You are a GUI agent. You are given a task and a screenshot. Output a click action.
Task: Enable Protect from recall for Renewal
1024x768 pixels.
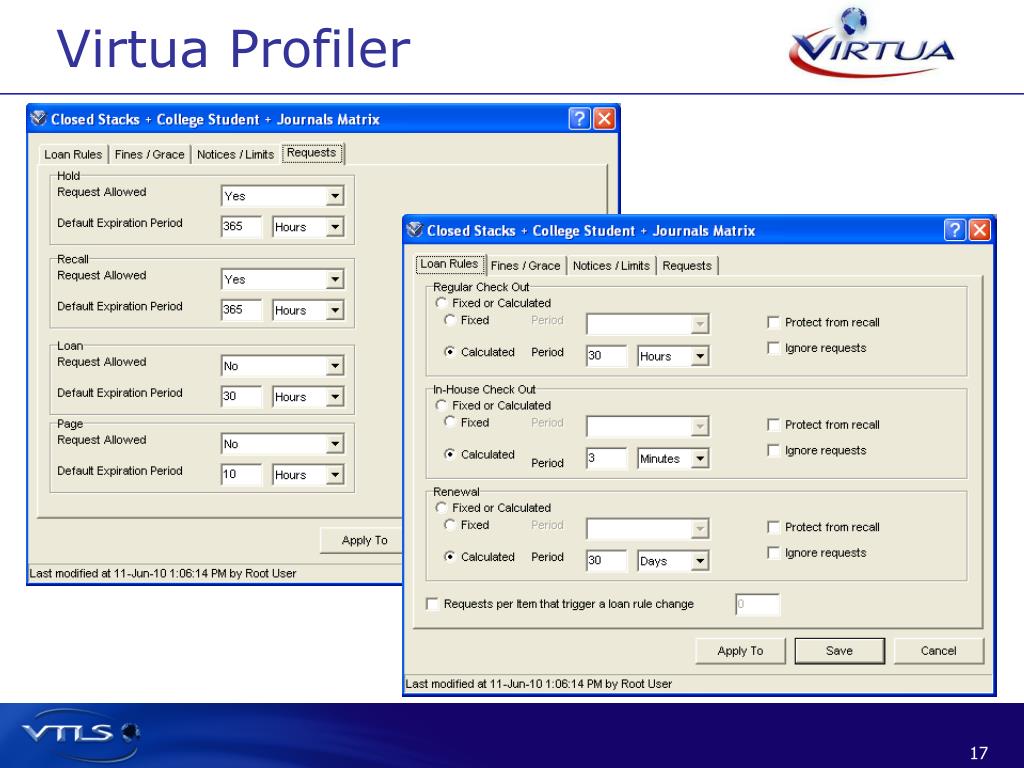click(x=773, y=527)
